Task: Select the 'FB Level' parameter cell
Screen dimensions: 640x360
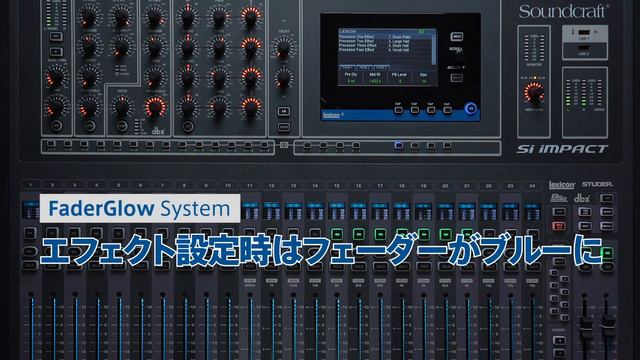Action: pos(399,78)
